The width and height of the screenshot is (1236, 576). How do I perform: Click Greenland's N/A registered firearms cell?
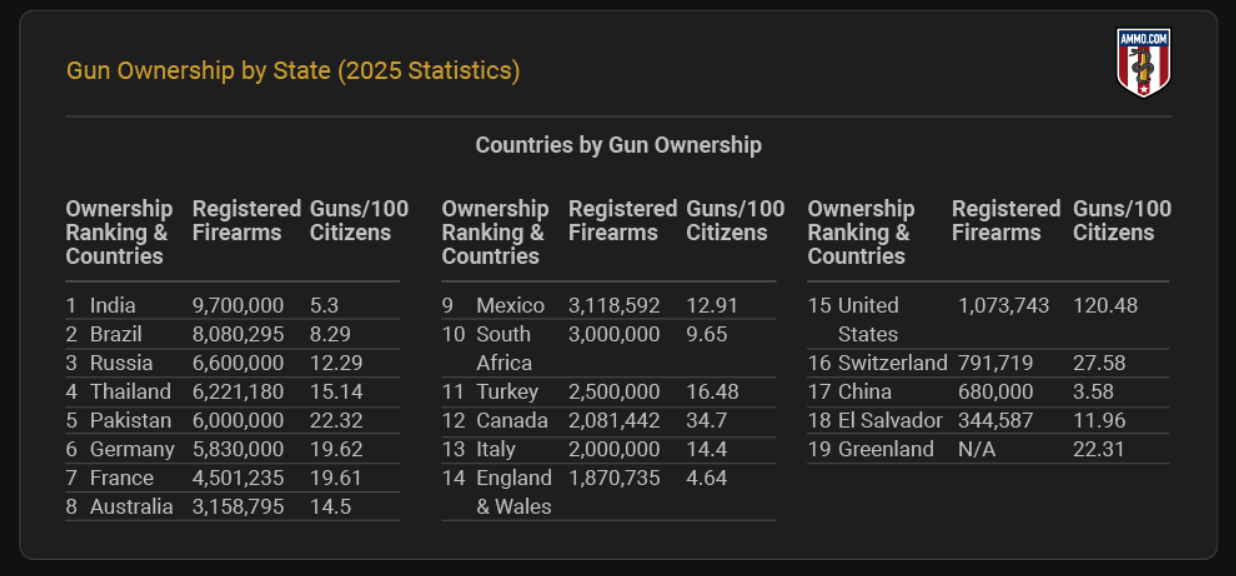coord(976,450)
